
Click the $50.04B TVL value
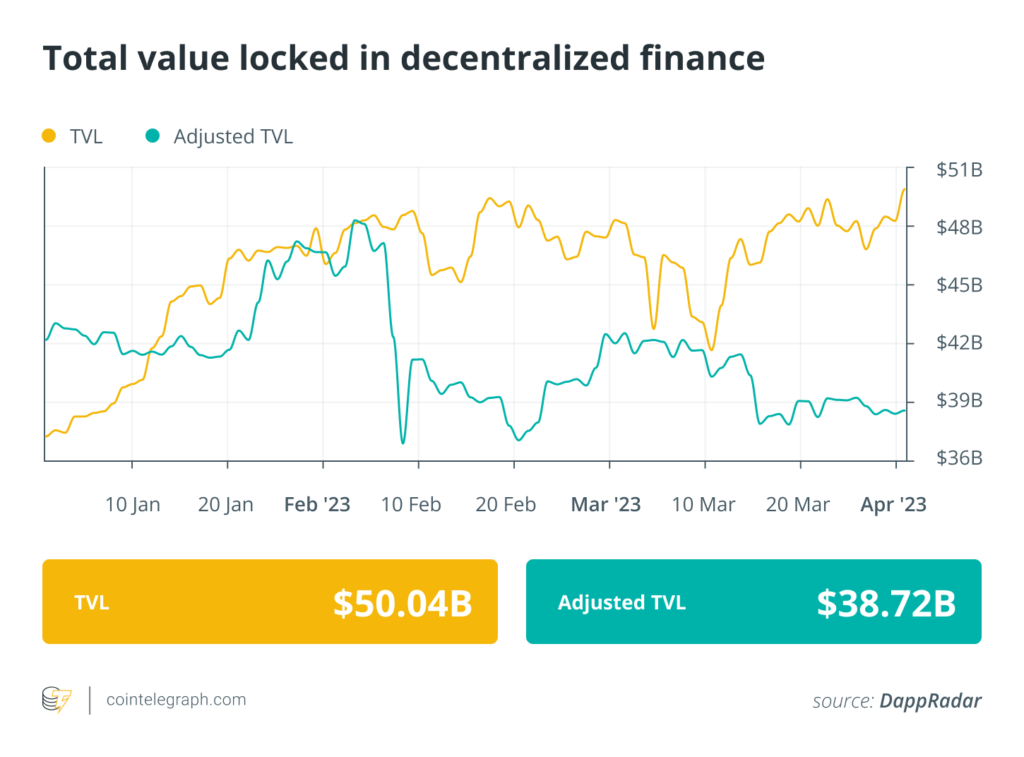(x=402, y=603)
